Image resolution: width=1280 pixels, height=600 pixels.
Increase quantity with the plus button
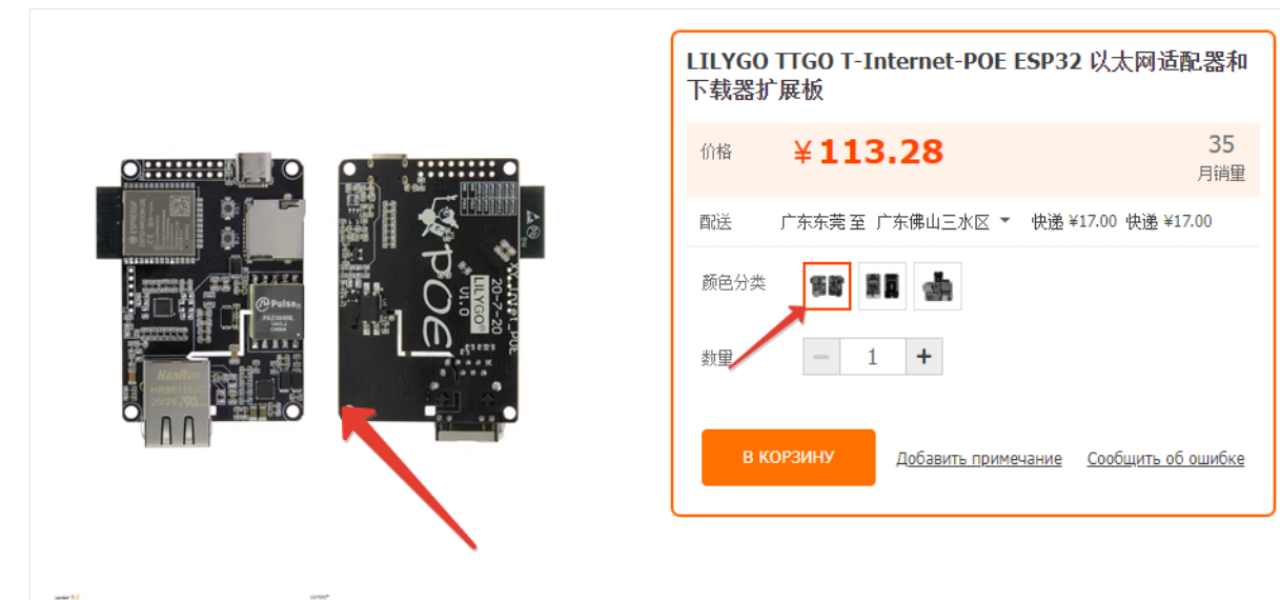coord(924,356)
